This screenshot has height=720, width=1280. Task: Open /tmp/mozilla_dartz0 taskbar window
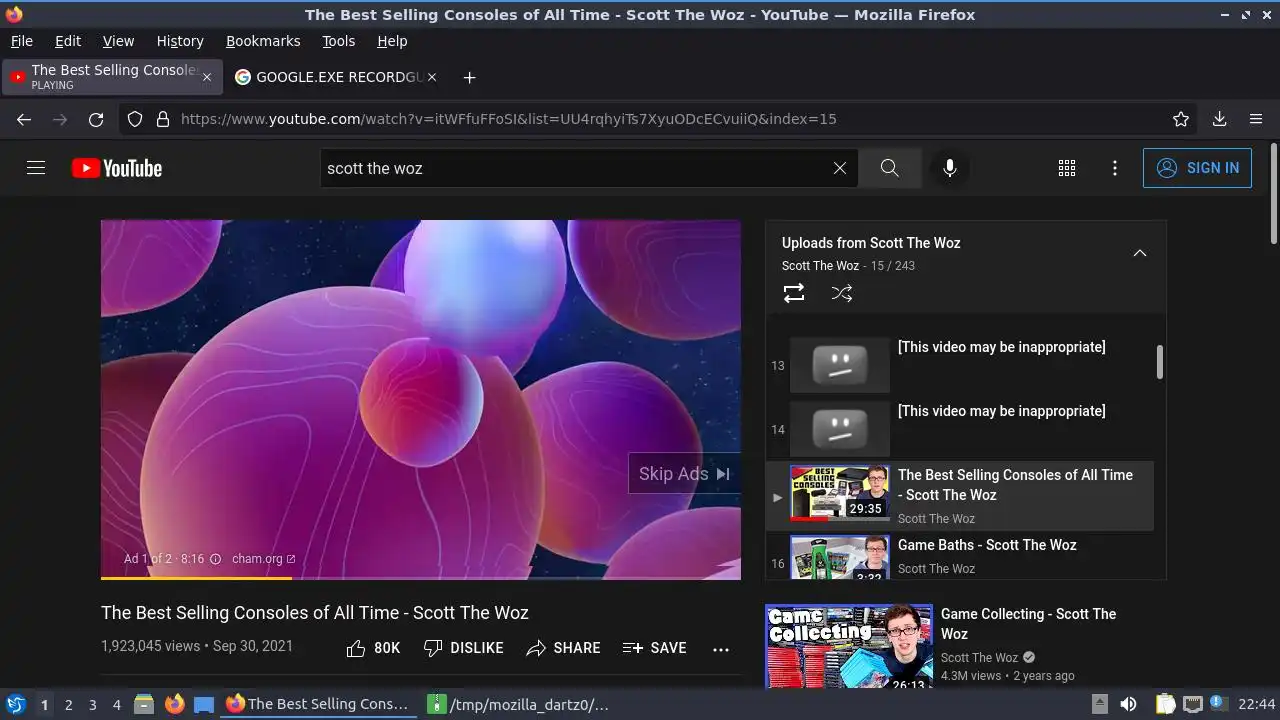click(519, 704)
